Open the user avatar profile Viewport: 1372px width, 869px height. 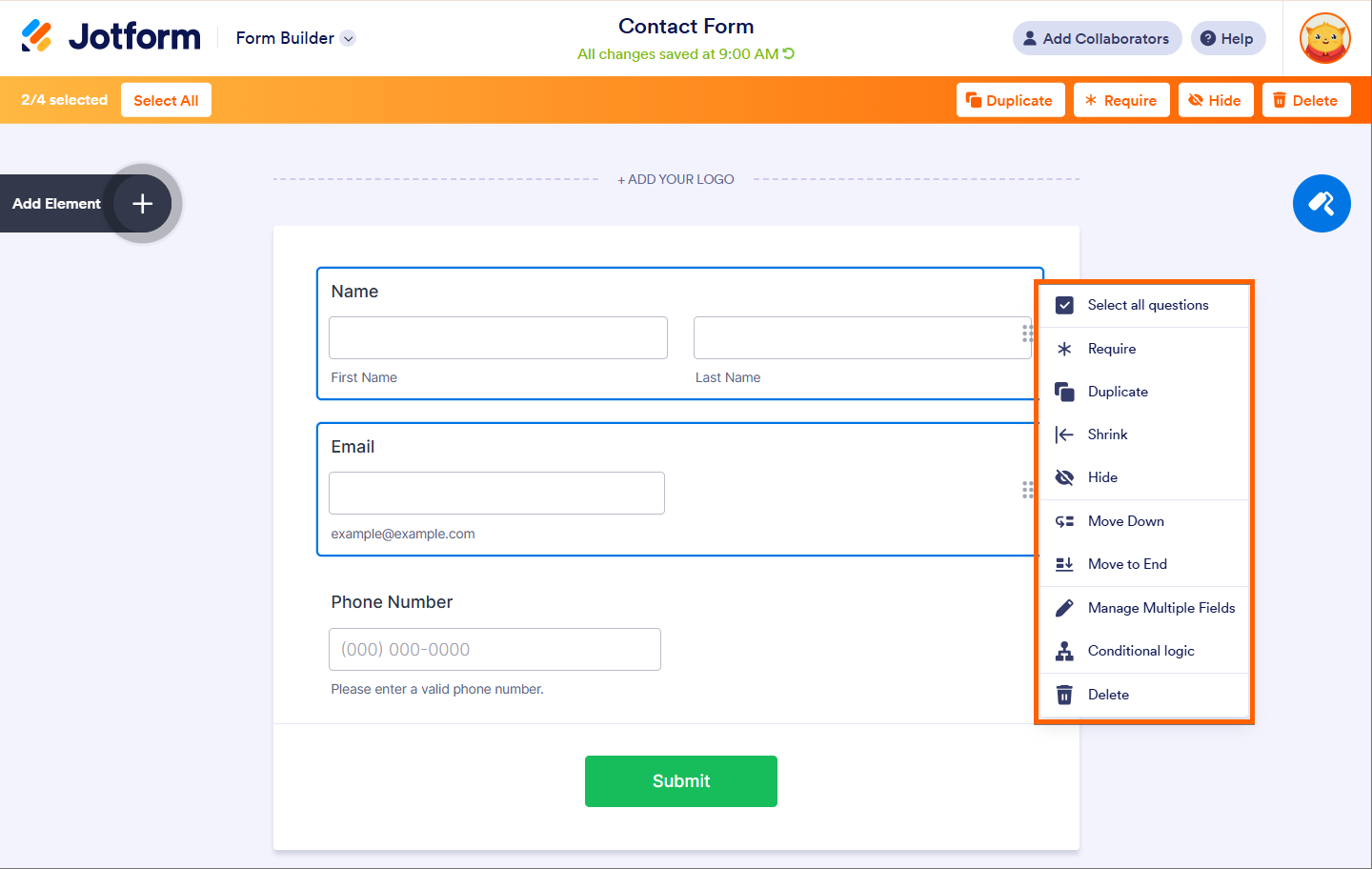tap(1324, 38)
